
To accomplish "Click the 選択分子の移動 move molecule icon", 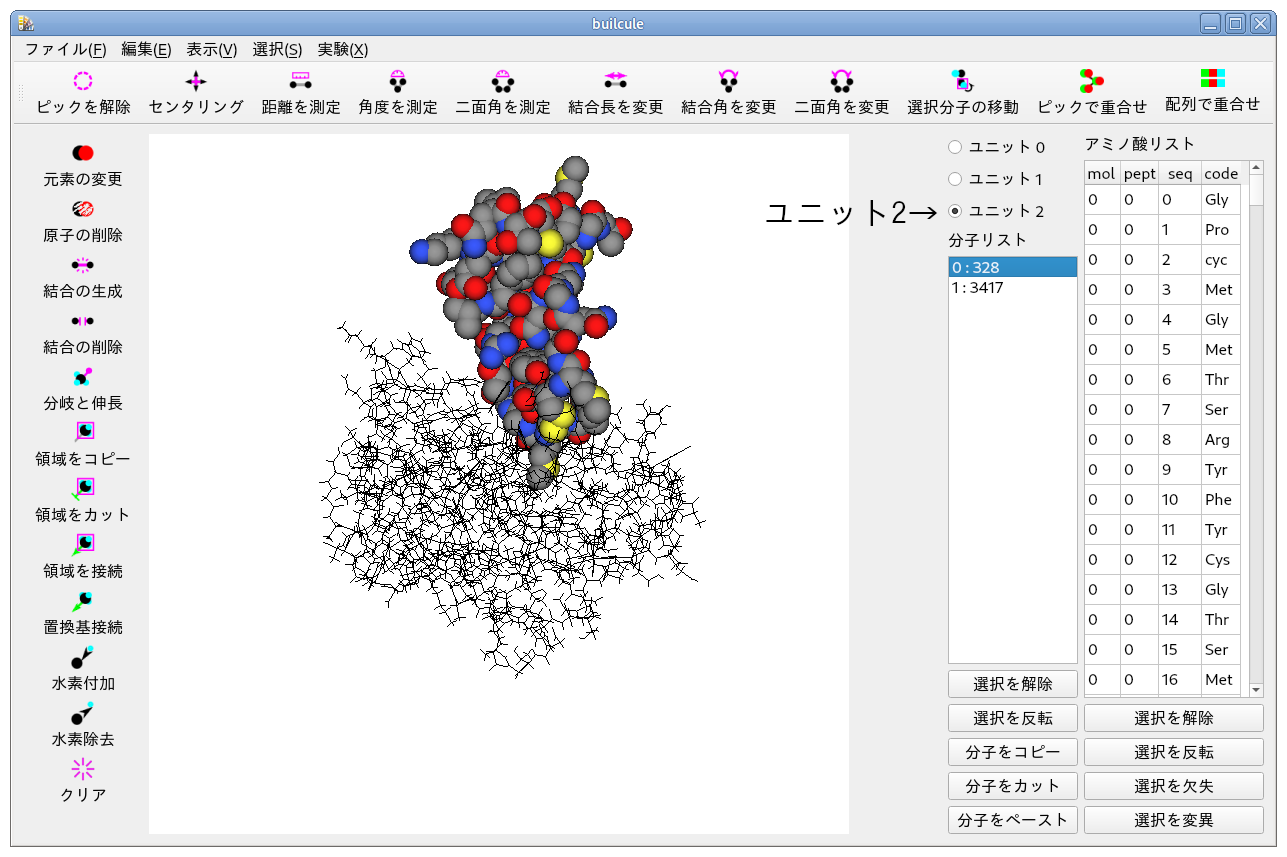I will (x=962, y=82).
